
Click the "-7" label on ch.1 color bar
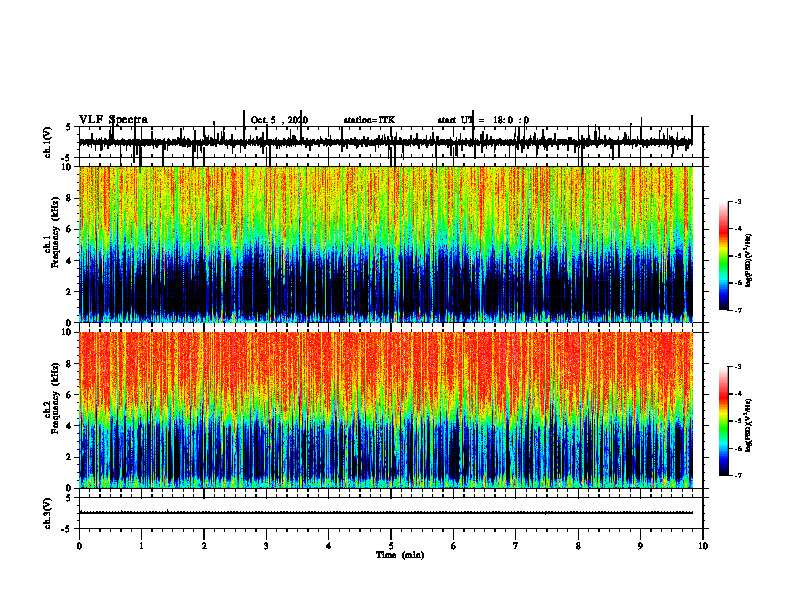coord(738,310)
